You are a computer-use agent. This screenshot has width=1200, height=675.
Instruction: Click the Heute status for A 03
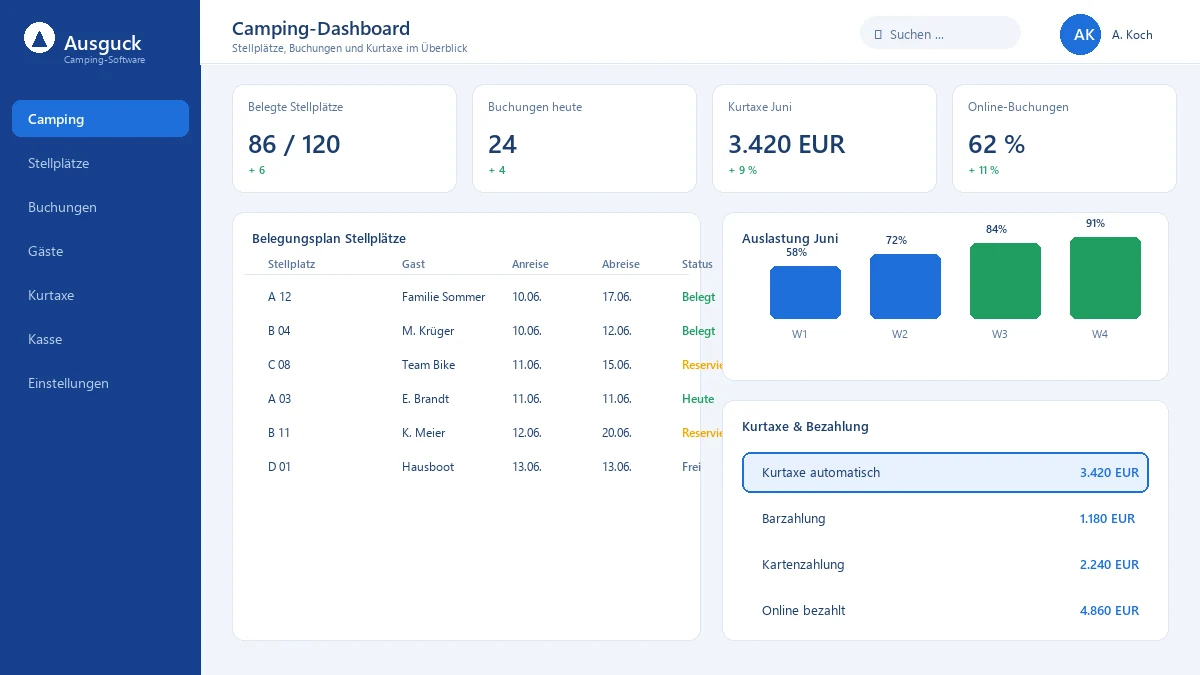tap(698, 399)
